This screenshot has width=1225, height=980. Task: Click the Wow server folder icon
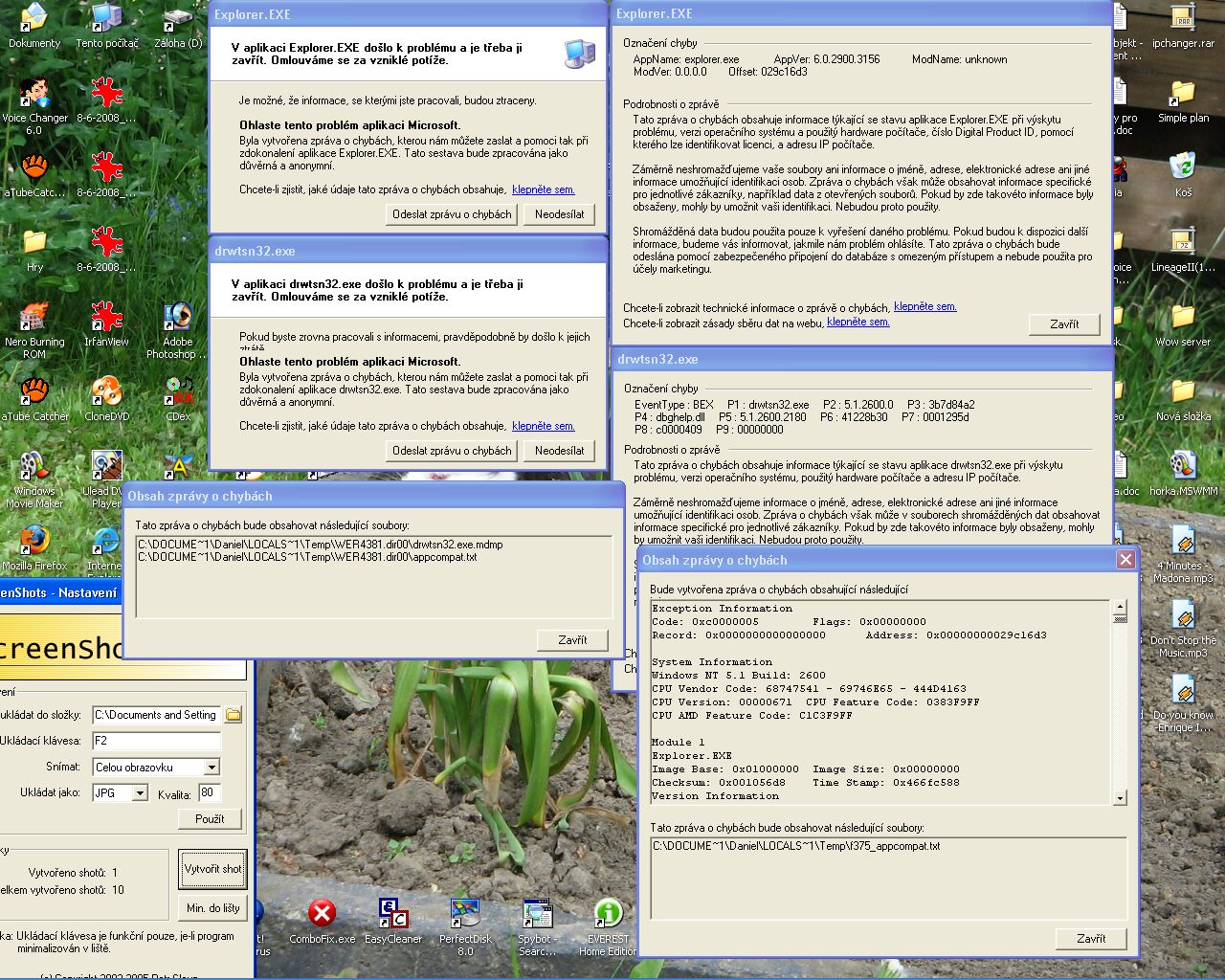1183,324
